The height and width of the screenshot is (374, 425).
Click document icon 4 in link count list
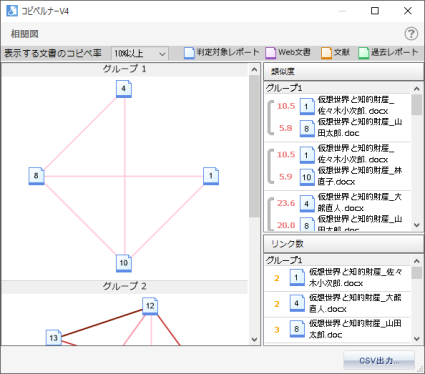[x=297, y=304]
